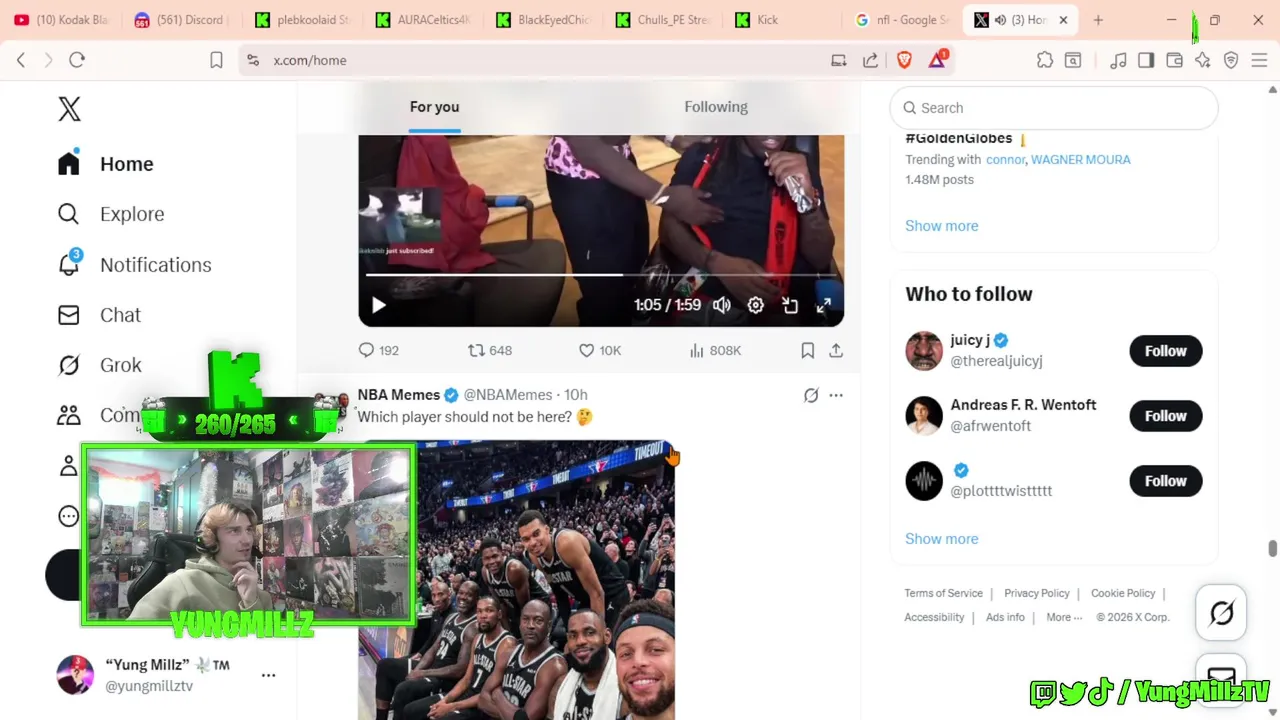Open the Accessibility footer link
The image size is (1280, 720).
pyautogui.click(x=934, y=617)
